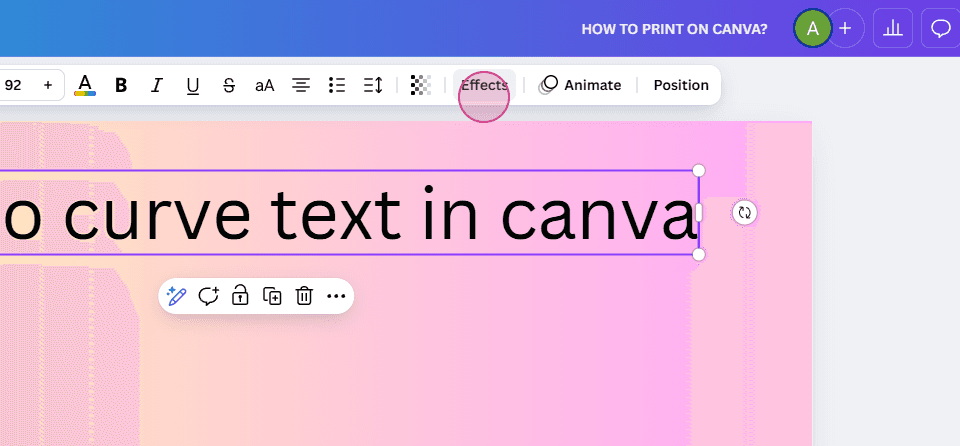Select the 'curve text in canva' heading text
Viewport: 960px width, 446px height.
381,214
